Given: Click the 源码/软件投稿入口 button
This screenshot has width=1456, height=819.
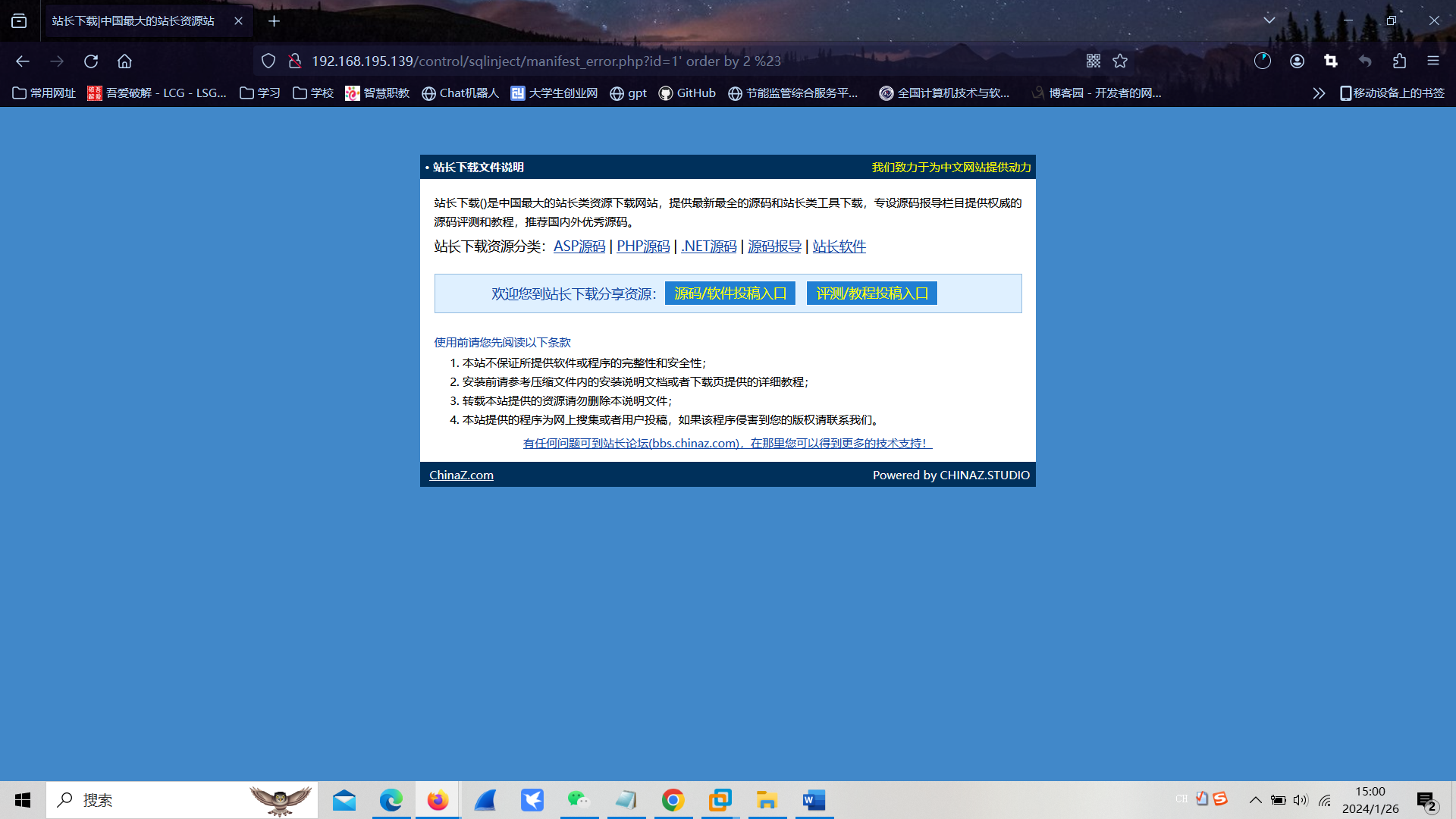Looking at the screenshot, I should coord(730,293).
